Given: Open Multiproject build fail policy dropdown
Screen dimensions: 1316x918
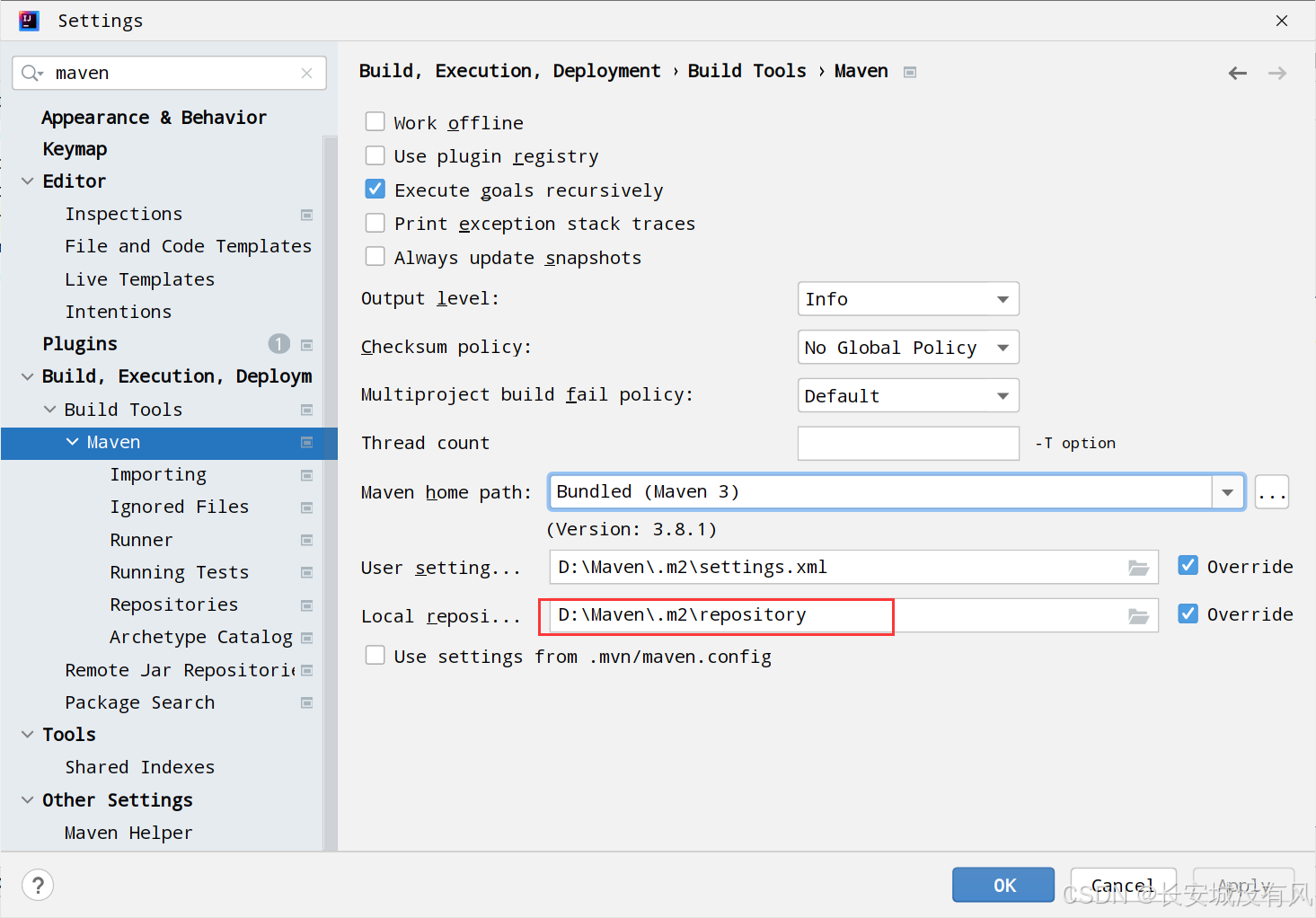Looking at the screenshot, I should [908, 395].
